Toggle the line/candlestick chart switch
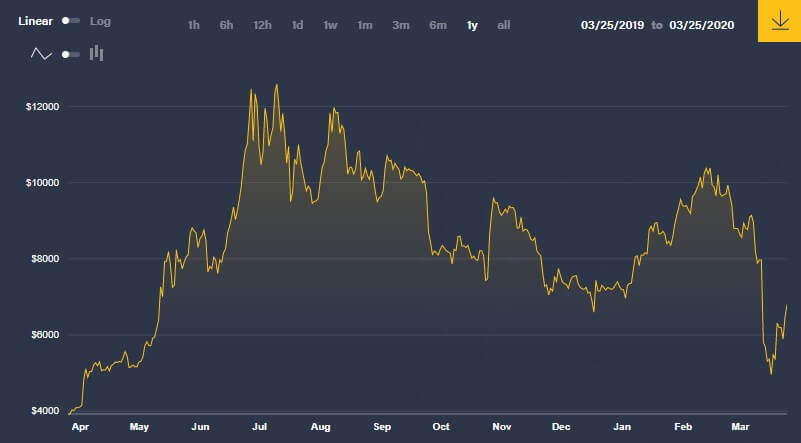This screenshot has width=801, height=443. point(70,54)
